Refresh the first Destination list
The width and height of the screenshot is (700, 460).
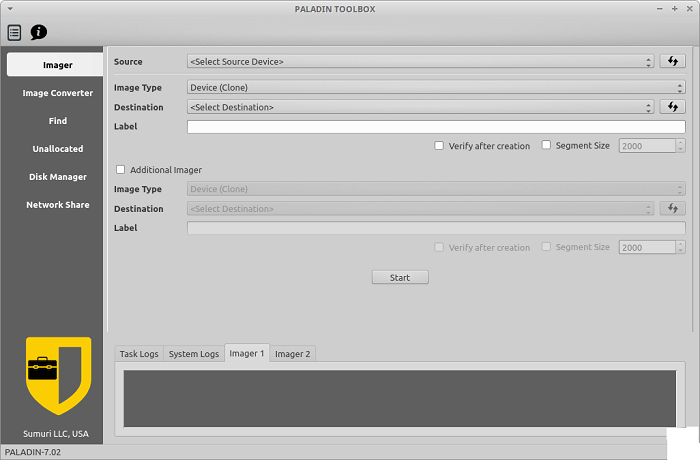tap(672, 107)
